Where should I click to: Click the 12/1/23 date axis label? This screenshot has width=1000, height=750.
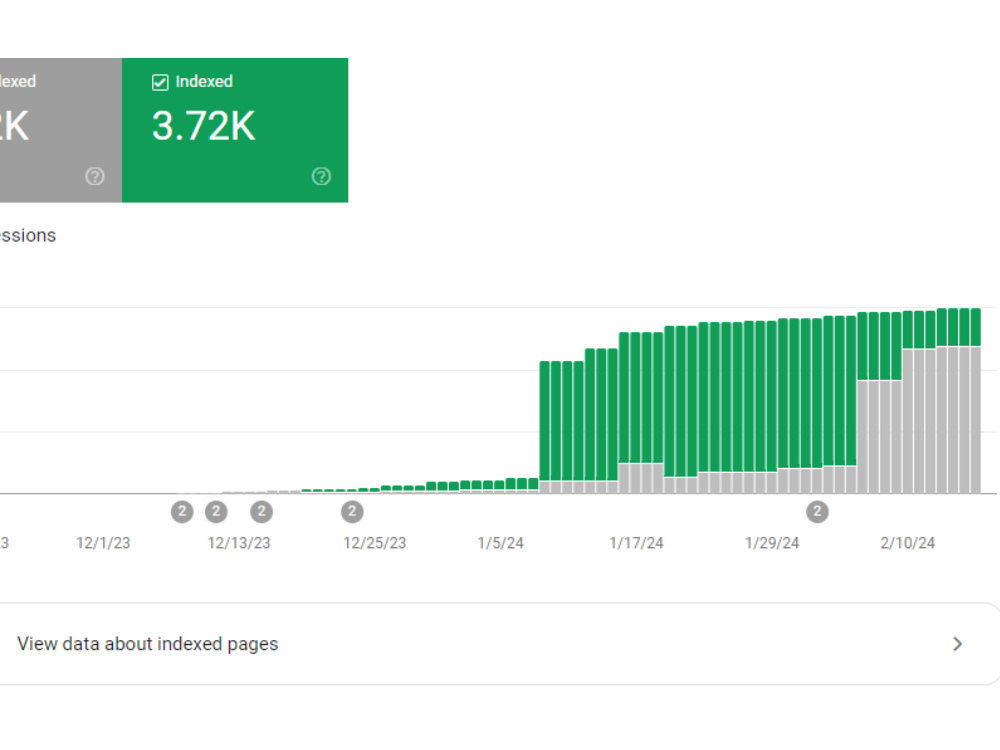pyautogui.click(x=103, y=543)
